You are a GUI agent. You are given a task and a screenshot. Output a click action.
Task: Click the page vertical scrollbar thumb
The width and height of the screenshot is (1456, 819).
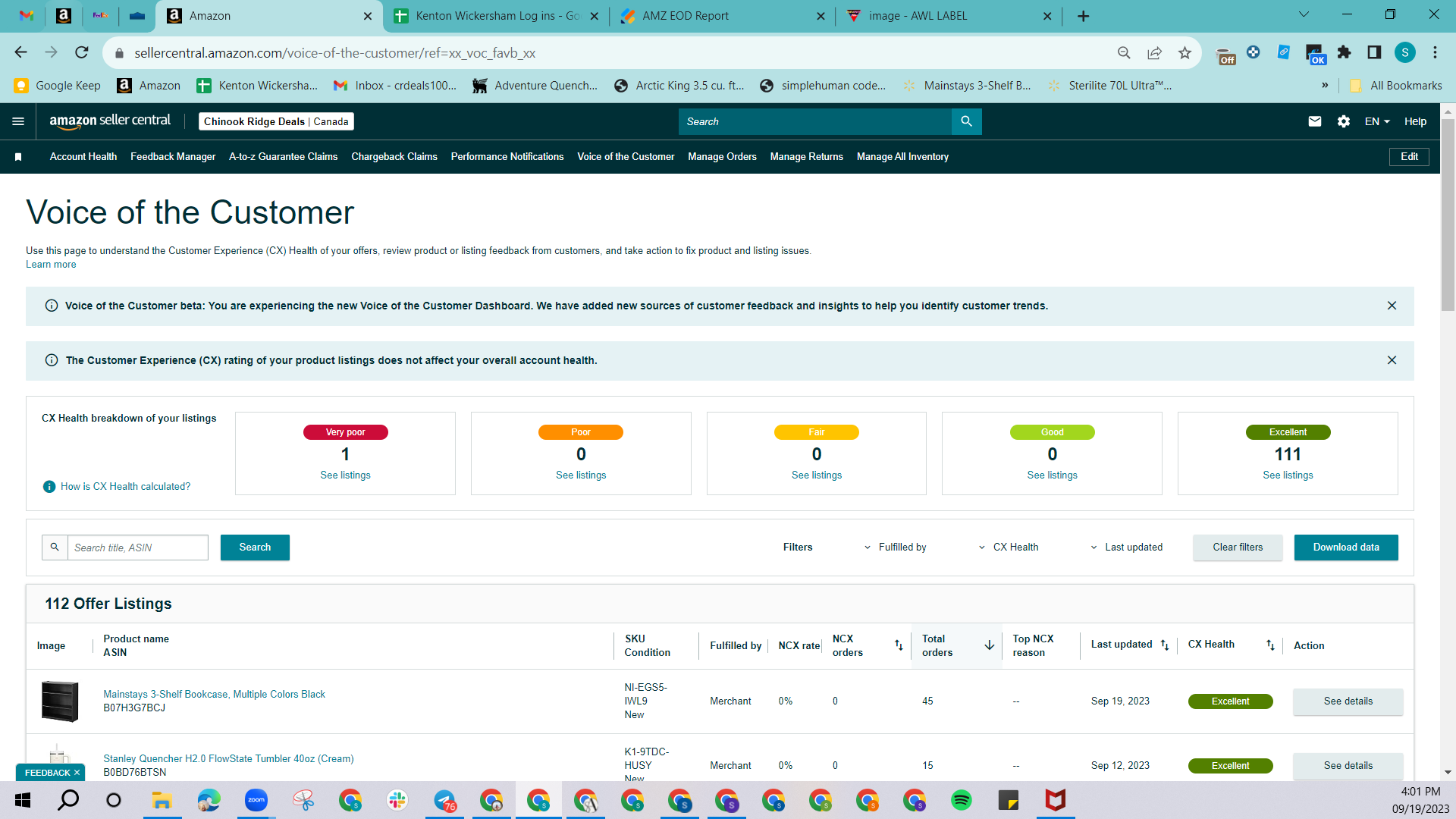(x=1448, y=215)
